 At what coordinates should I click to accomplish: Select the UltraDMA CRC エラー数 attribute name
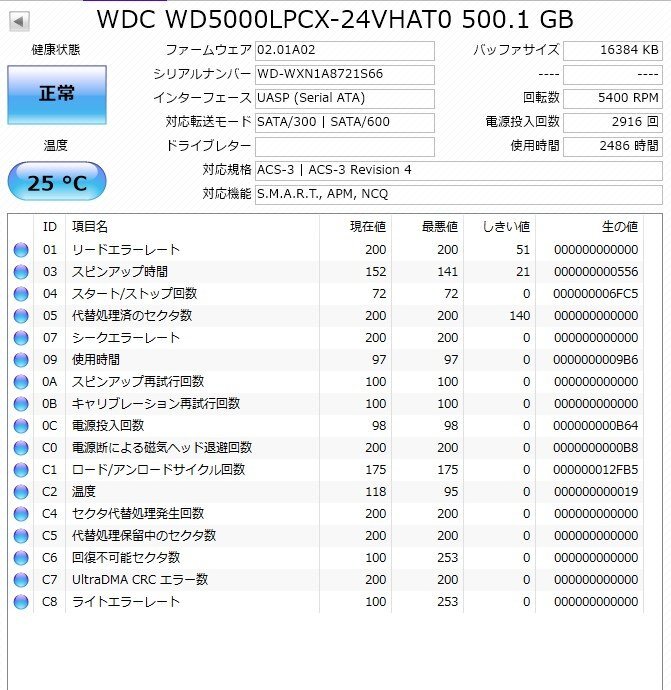(x=140, y=580)
